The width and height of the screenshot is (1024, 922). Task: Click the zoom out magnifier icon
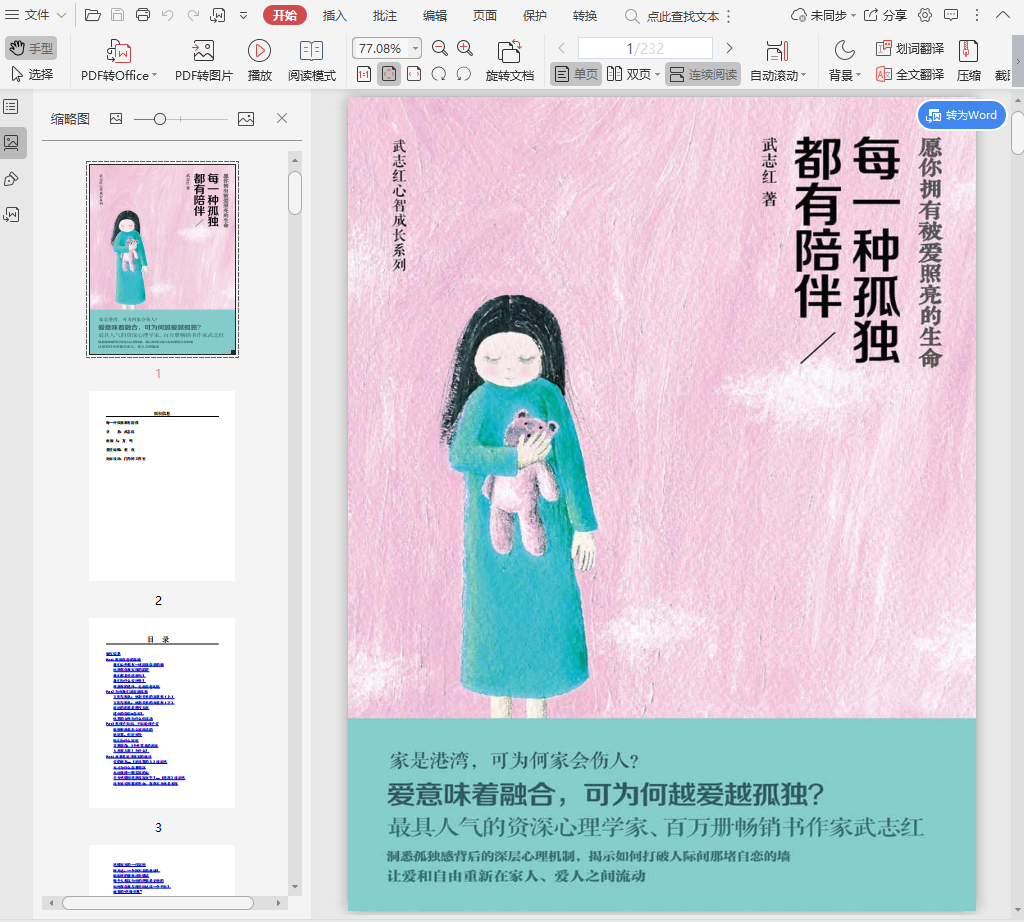[440, 48]
